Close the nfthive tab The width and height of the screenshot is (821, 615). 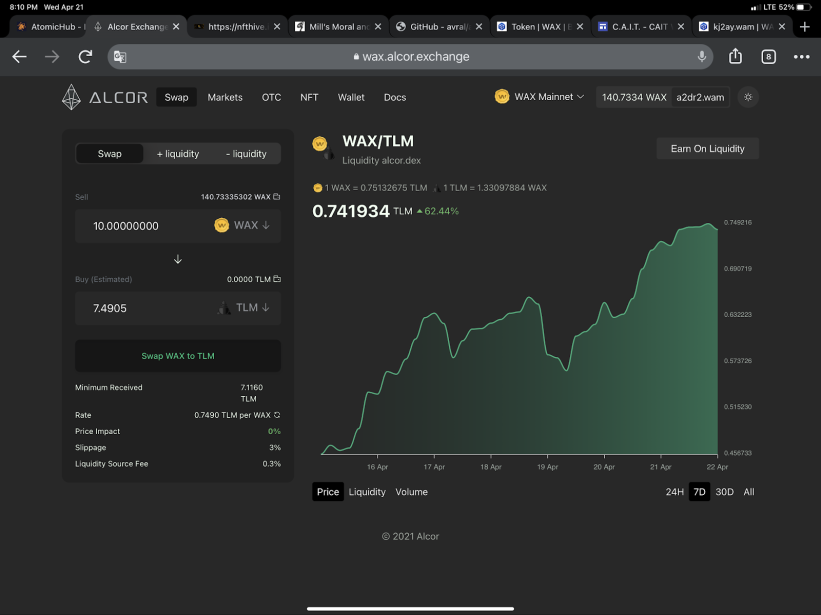(277, 27)
